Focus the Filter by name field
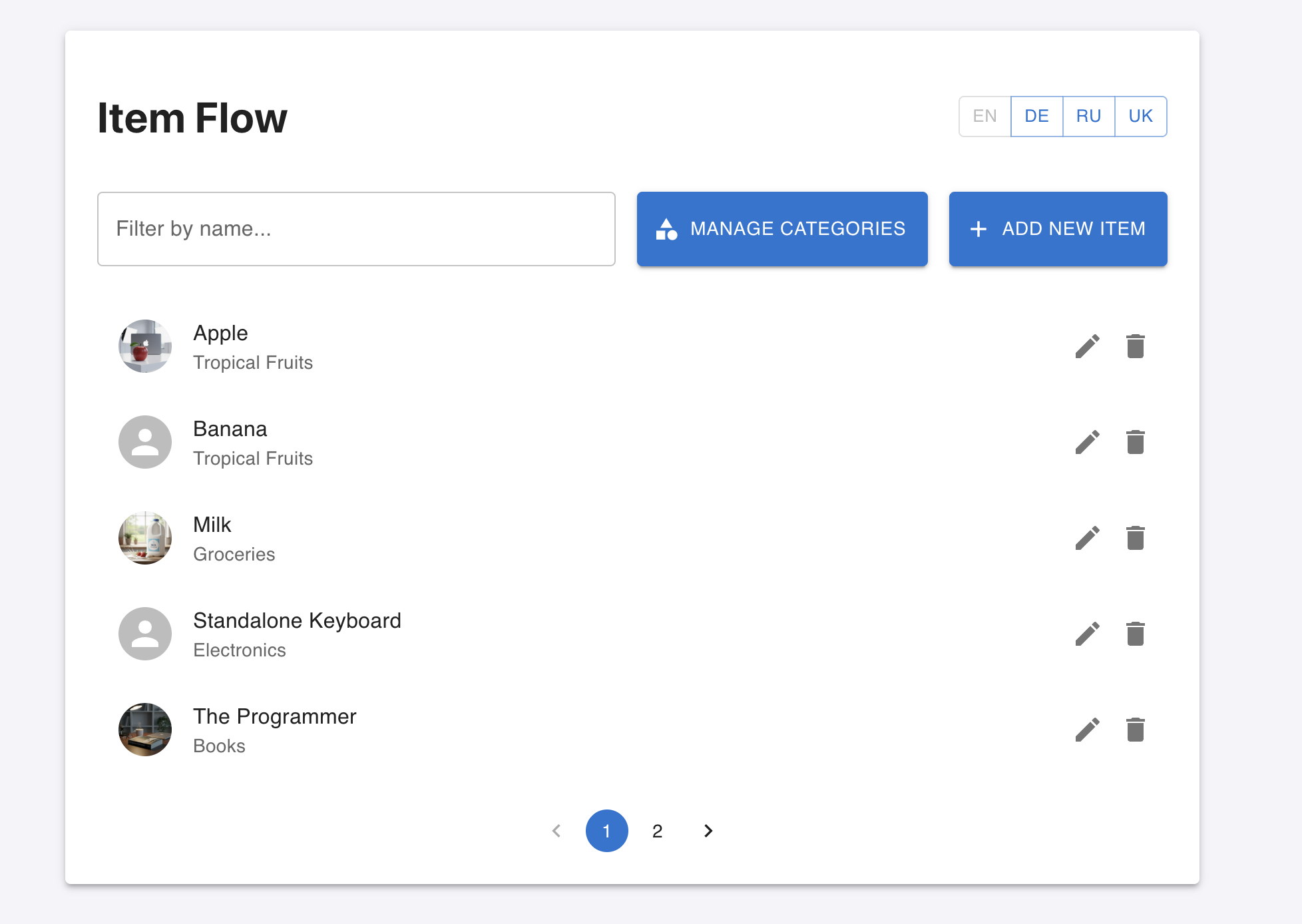The width and height of the screenshot is (1302, 924). pyautogui.click(x=356, y=229)
